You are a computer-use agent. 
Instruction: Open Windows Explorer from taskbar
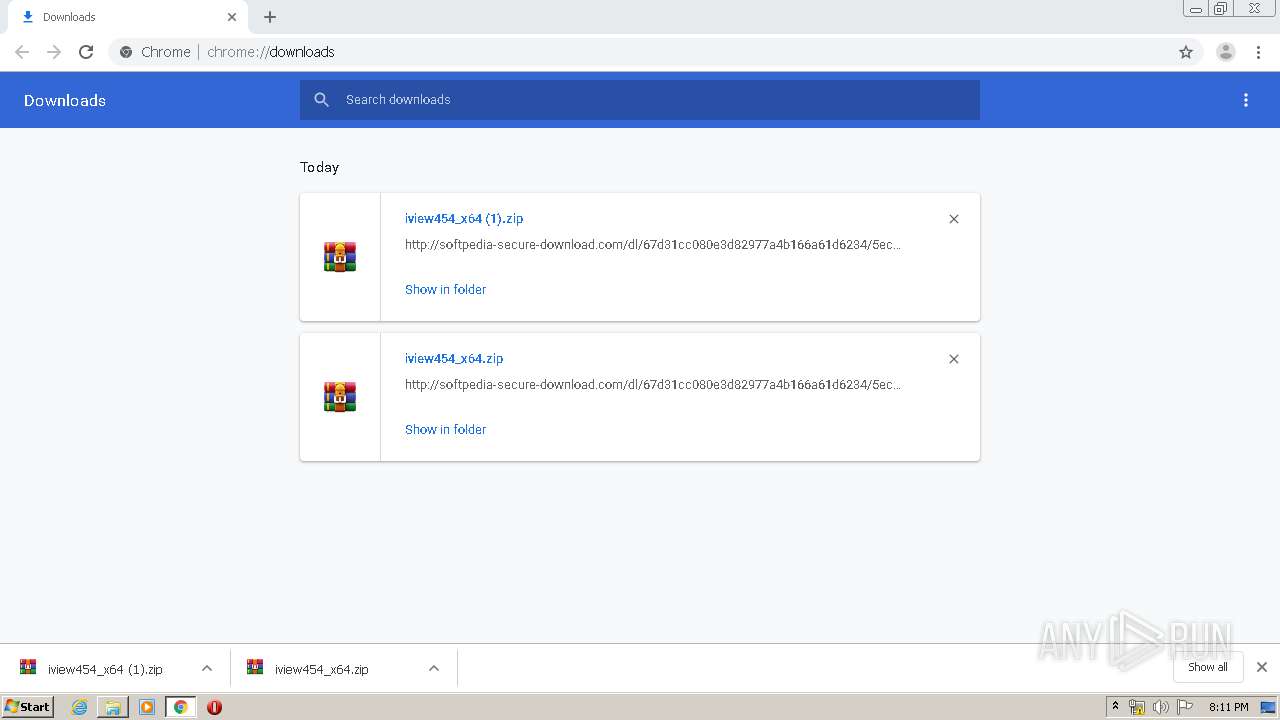tap(113, 707)
